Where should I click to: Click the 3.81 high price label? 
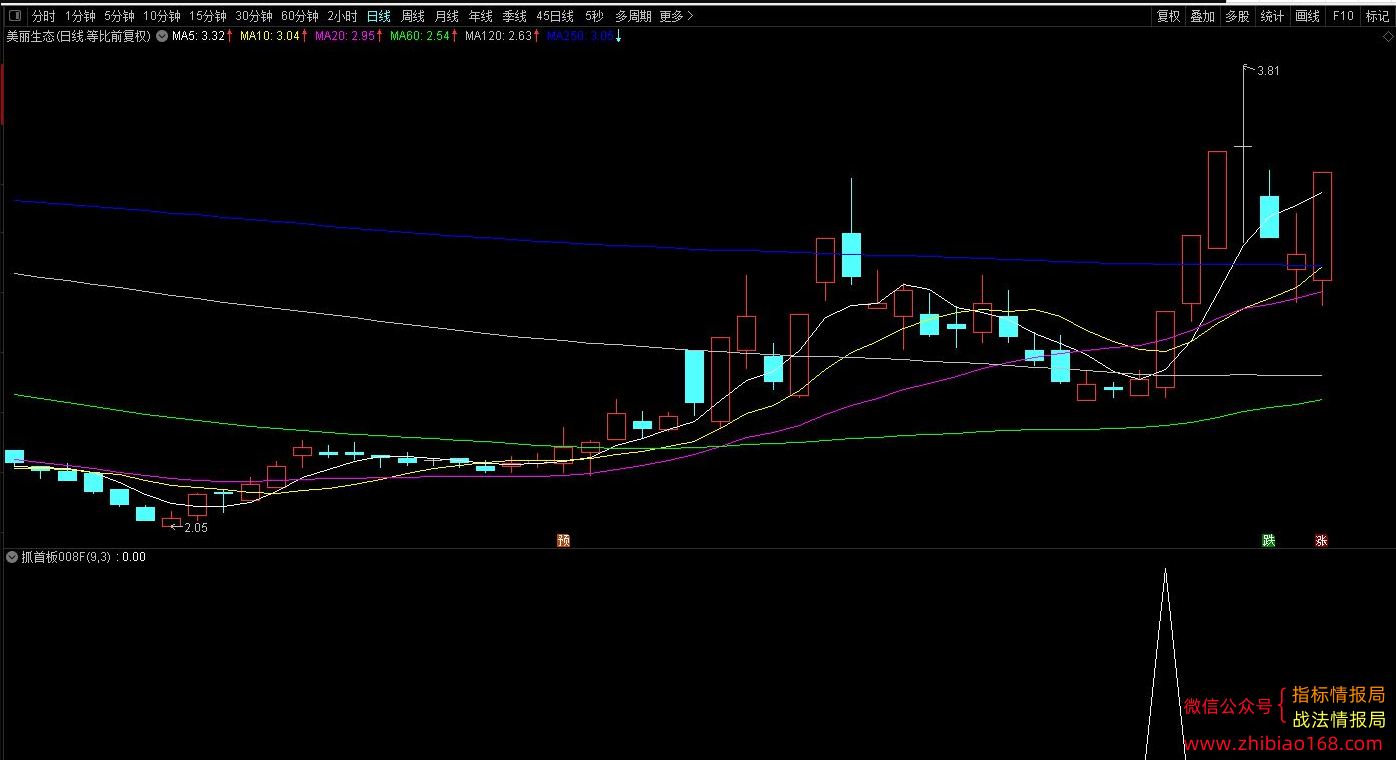coord(1268,71)
